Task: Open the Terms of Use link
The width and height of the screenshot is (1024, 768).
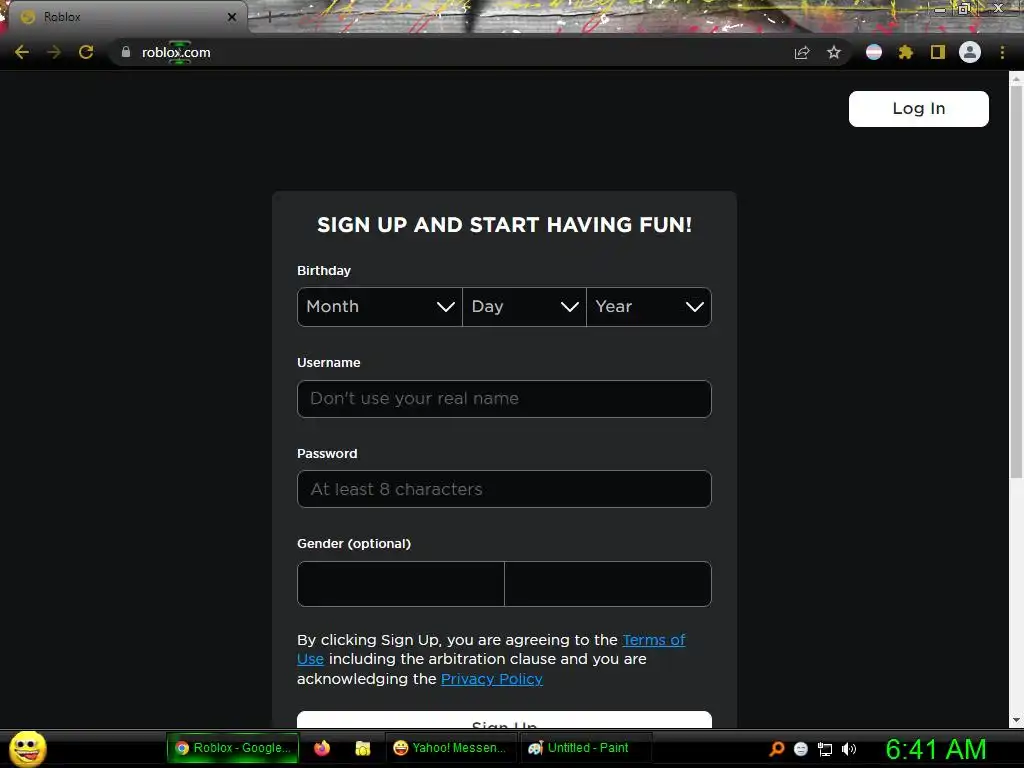Action: coord(654,640)
